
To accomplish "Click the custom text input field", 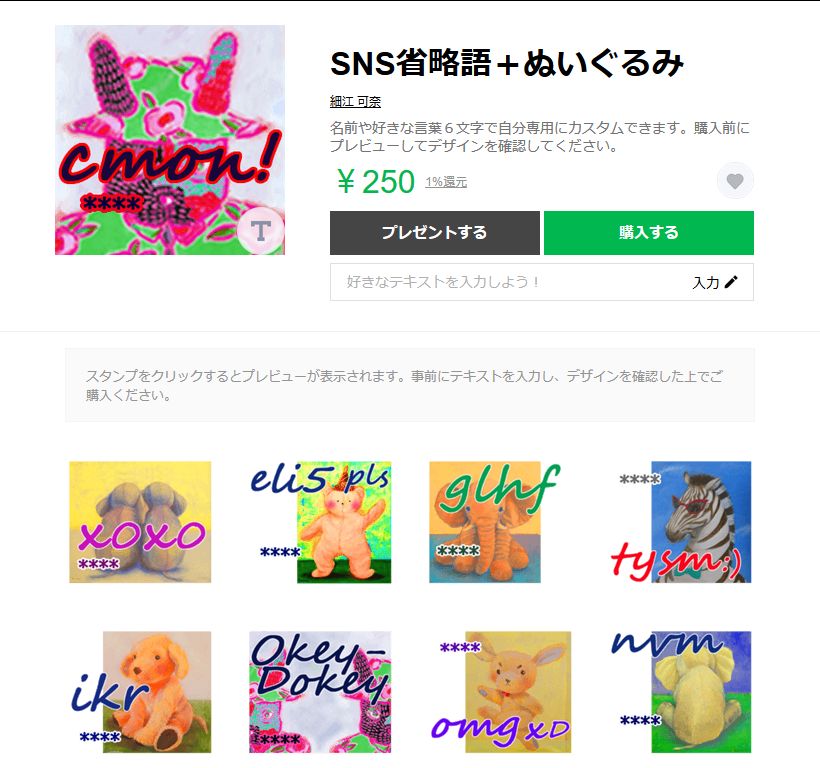I will click(x=541, y=282).
